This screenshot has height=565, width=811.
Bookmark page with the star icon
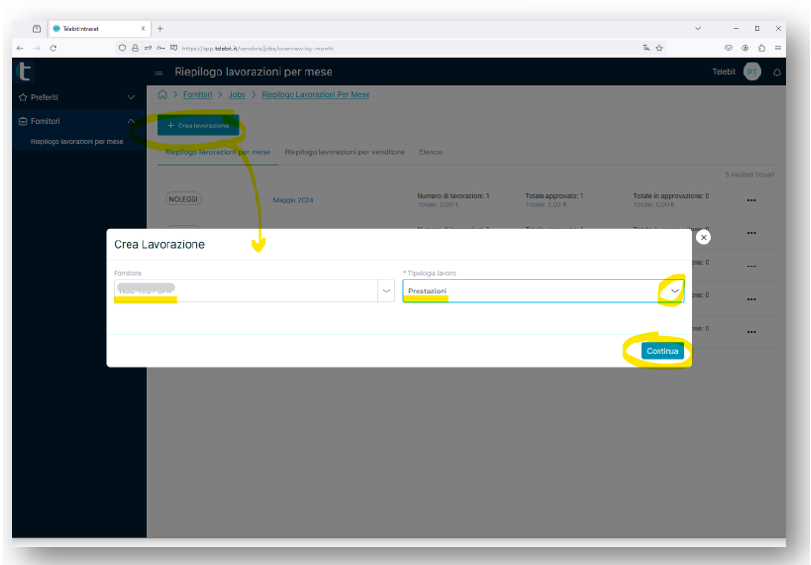click(x=660, y=48)
